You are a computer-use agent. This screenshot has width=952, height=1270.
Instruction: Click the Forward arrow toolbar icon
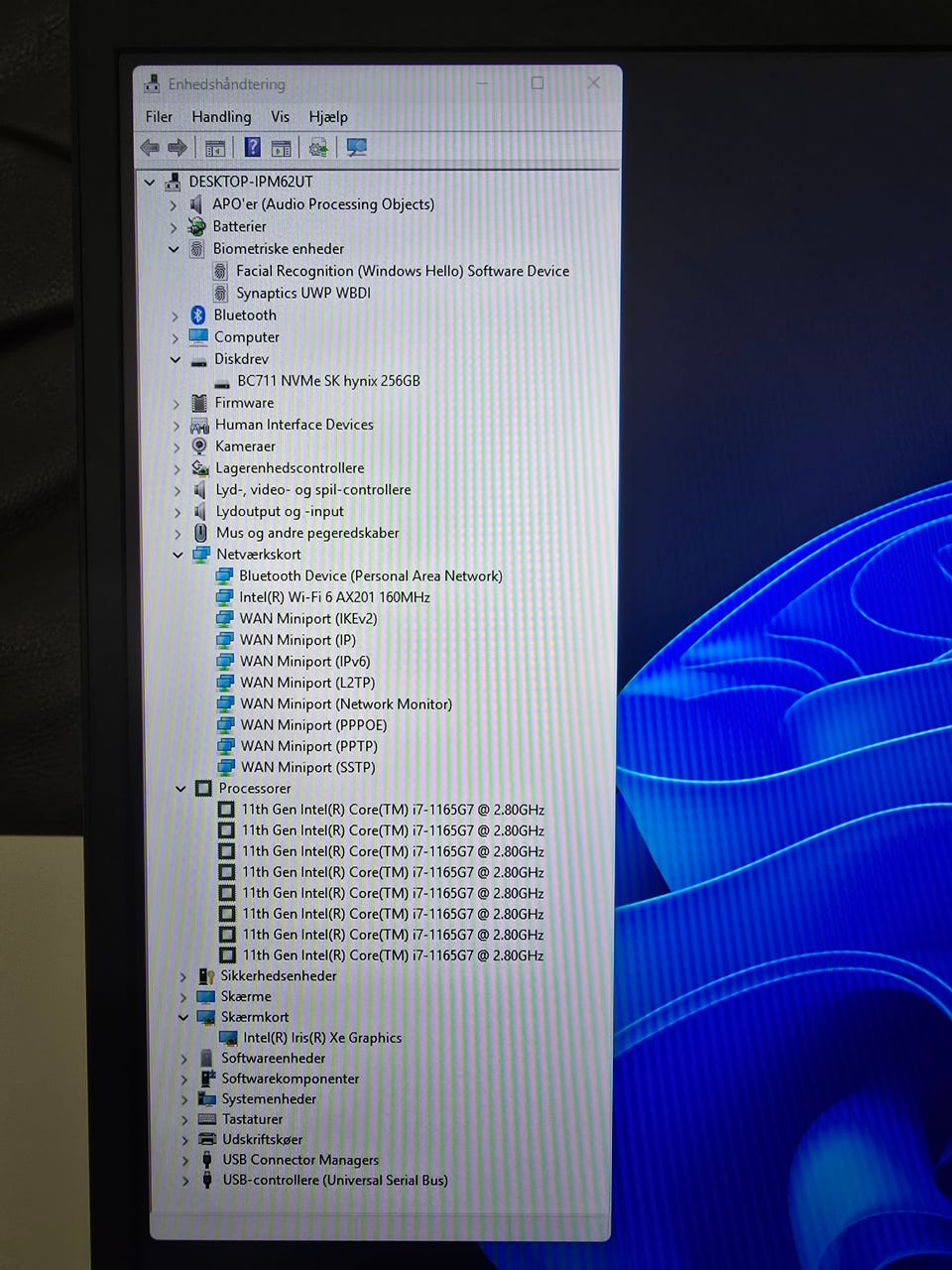178,148
